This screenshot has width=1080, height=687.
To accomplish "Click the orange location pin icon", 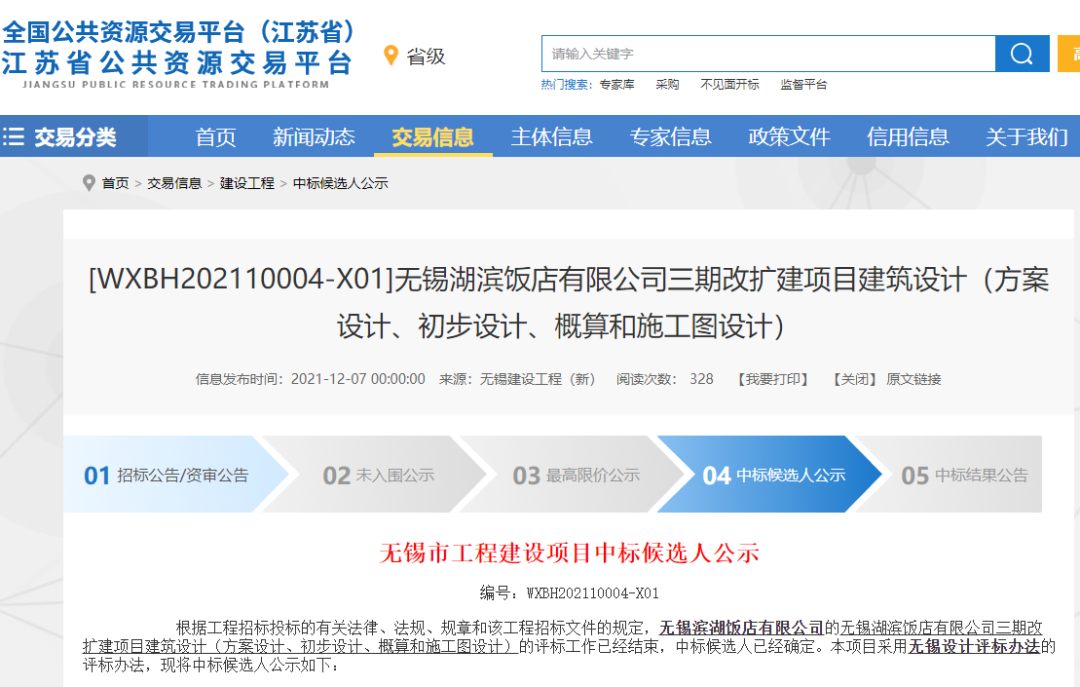I will (391, 56).
